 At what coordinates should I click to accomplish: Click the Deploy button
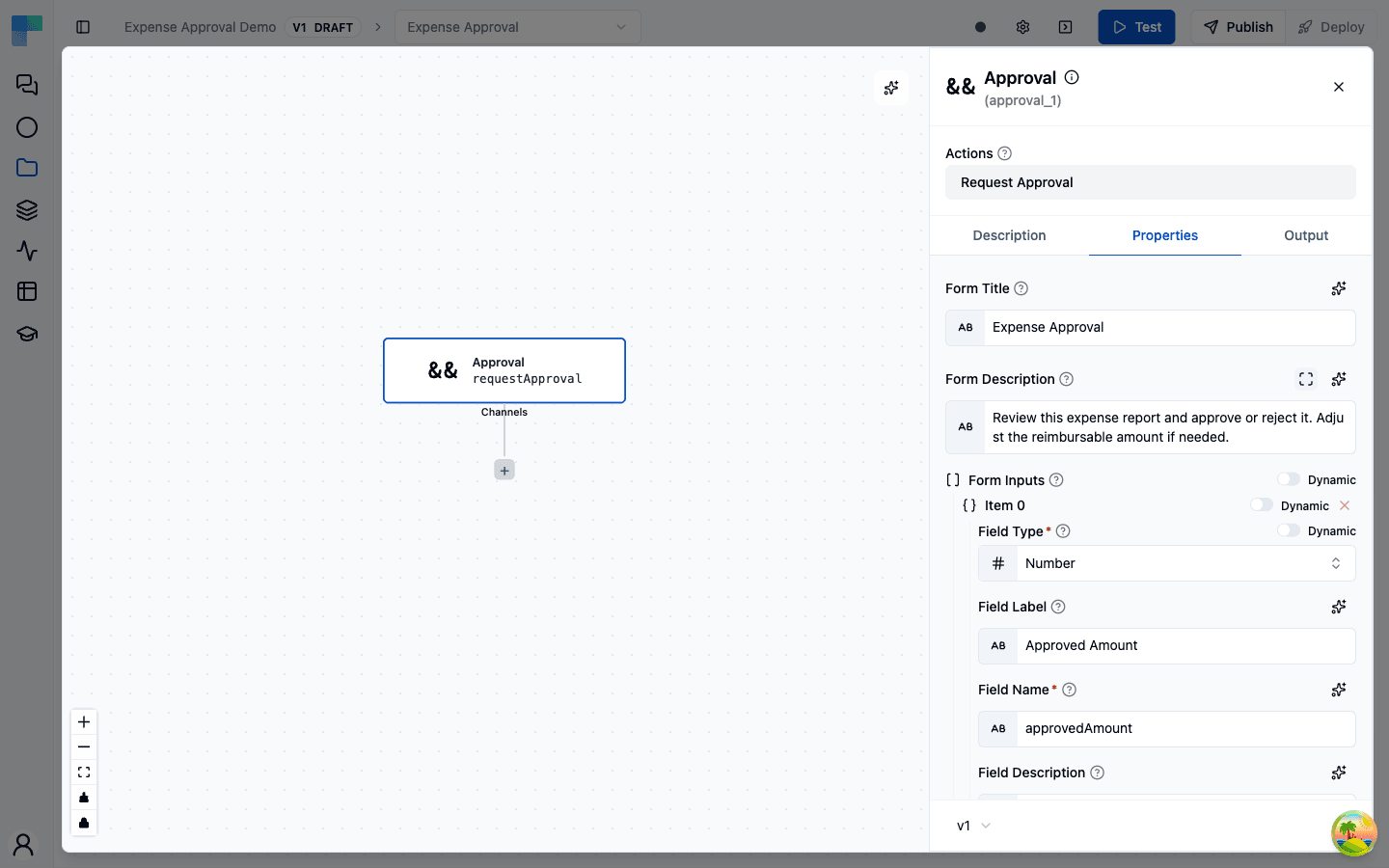pos(1331,27)
